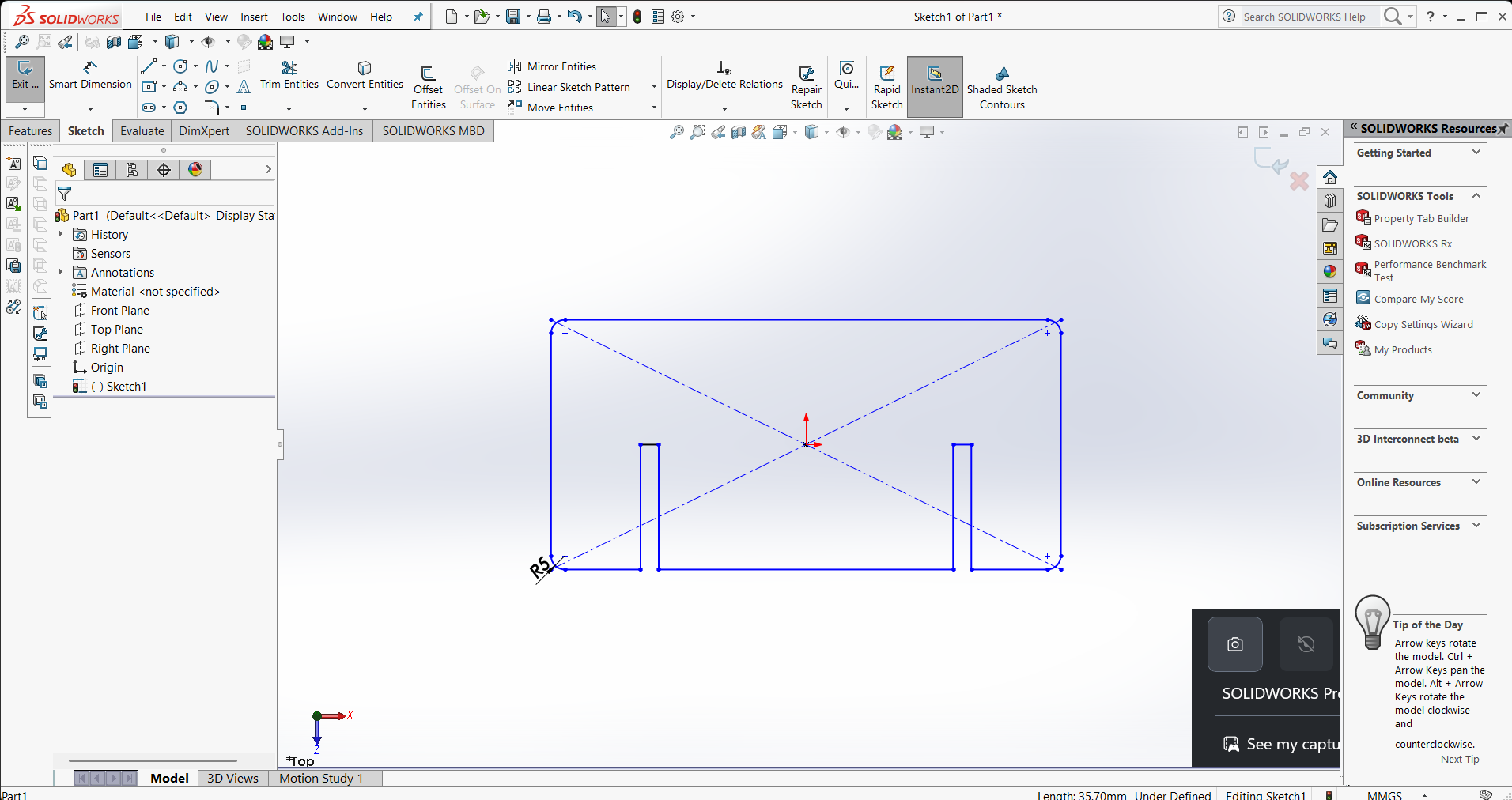Pin the menu bar with pushpin
The height and width of the screenshot is (800, 1512).
pos(418,17)
